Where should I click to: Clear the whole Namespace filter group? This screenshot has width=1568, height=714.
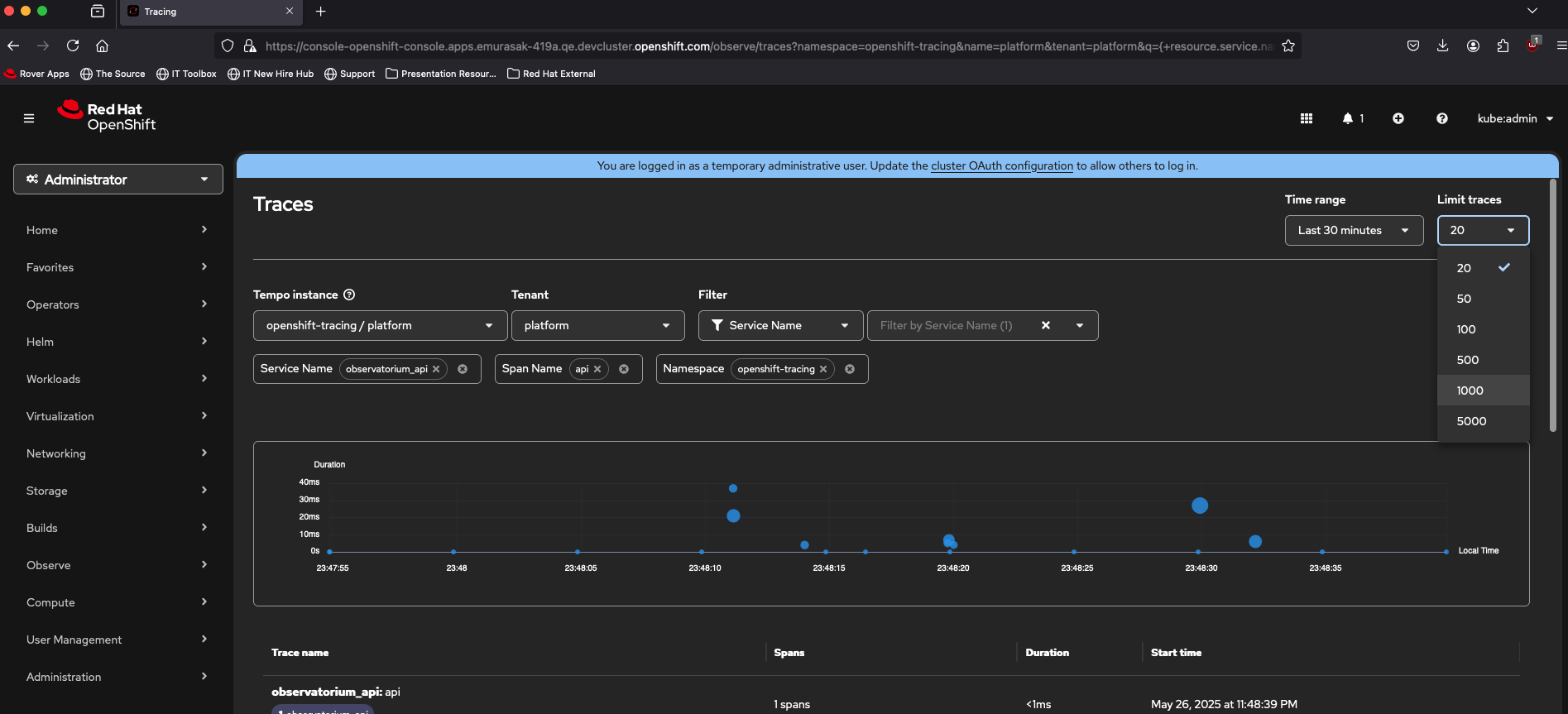850,369
